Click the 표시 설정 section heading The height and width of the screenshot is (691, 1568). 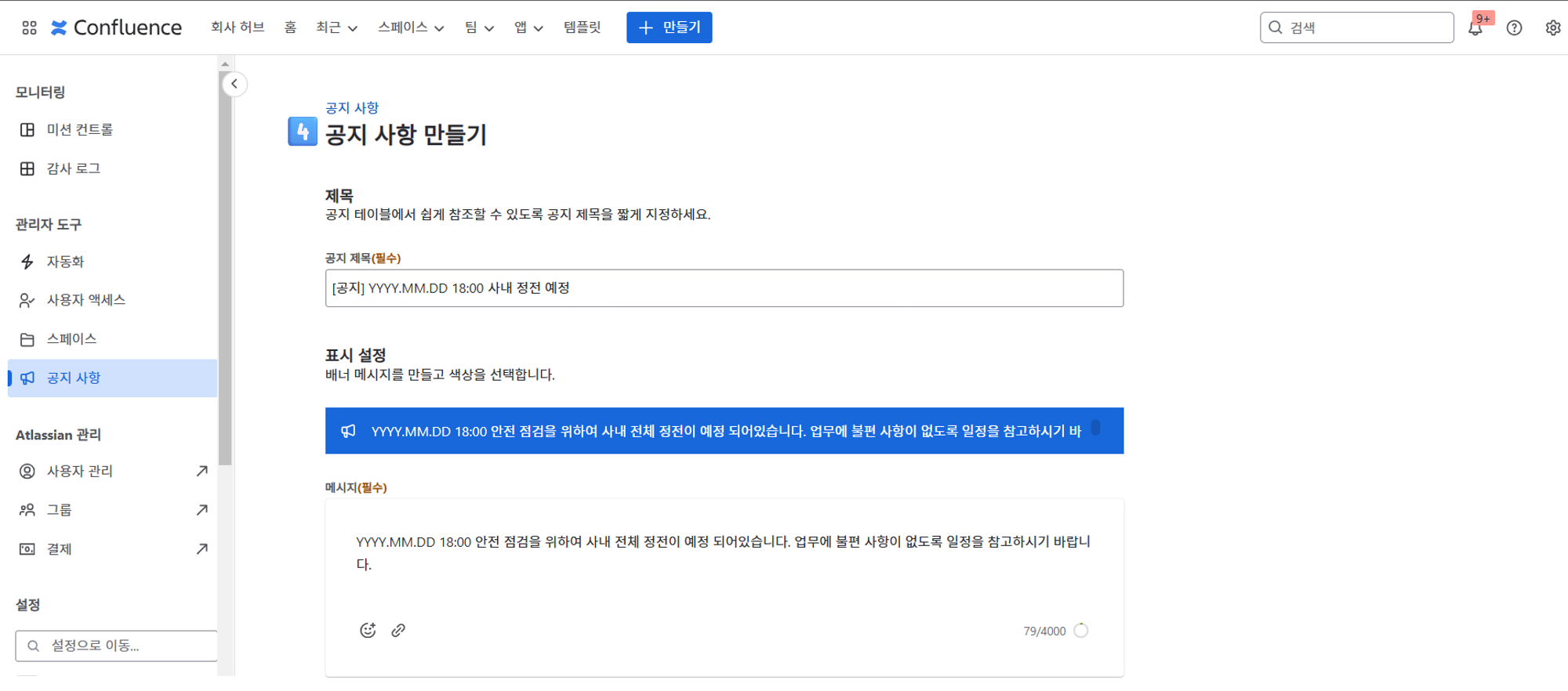click(356, 355)
